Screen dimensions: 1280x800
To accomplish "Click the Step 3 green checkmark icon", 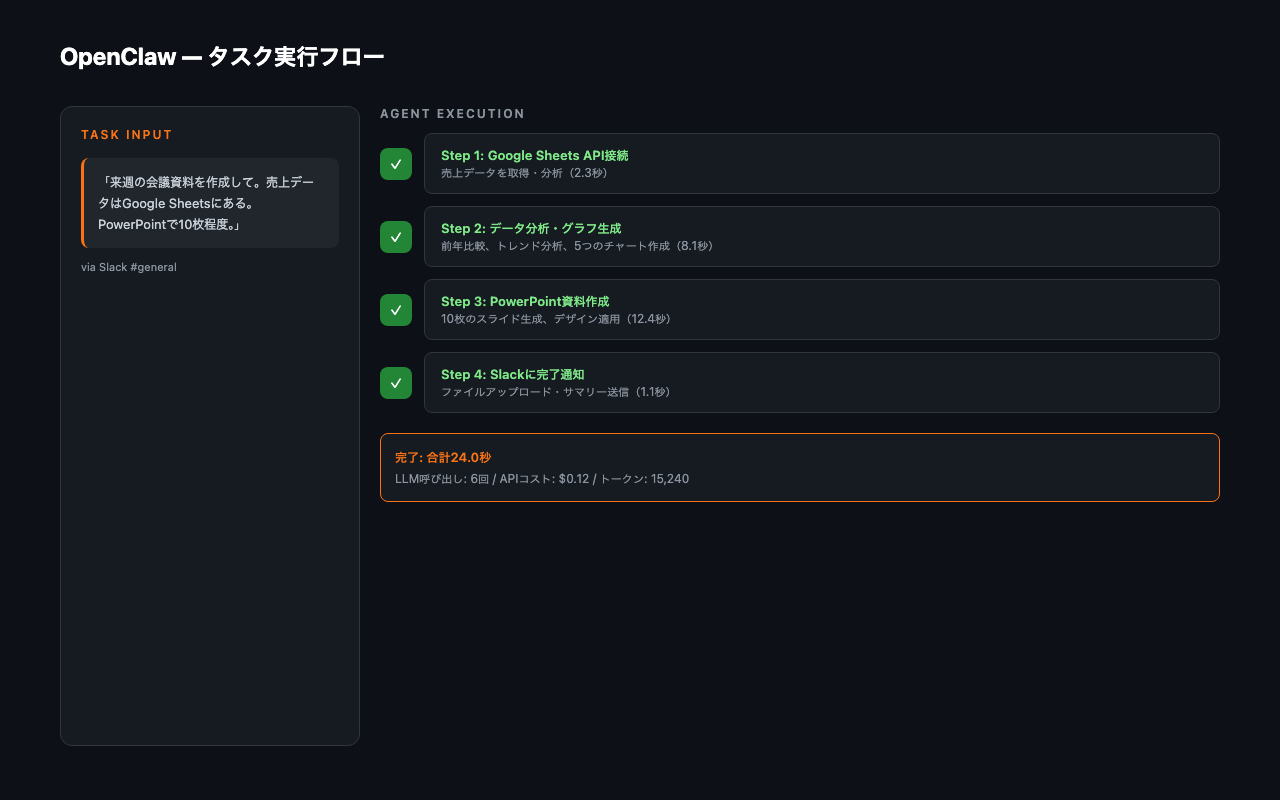I will [395, 309].
